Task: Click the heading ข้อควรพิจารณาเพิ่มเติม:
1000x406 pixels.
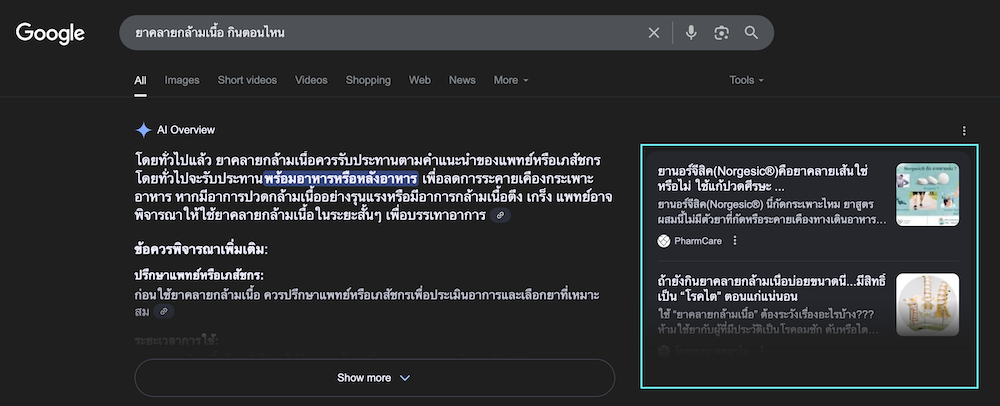Action: click(201, 249)
